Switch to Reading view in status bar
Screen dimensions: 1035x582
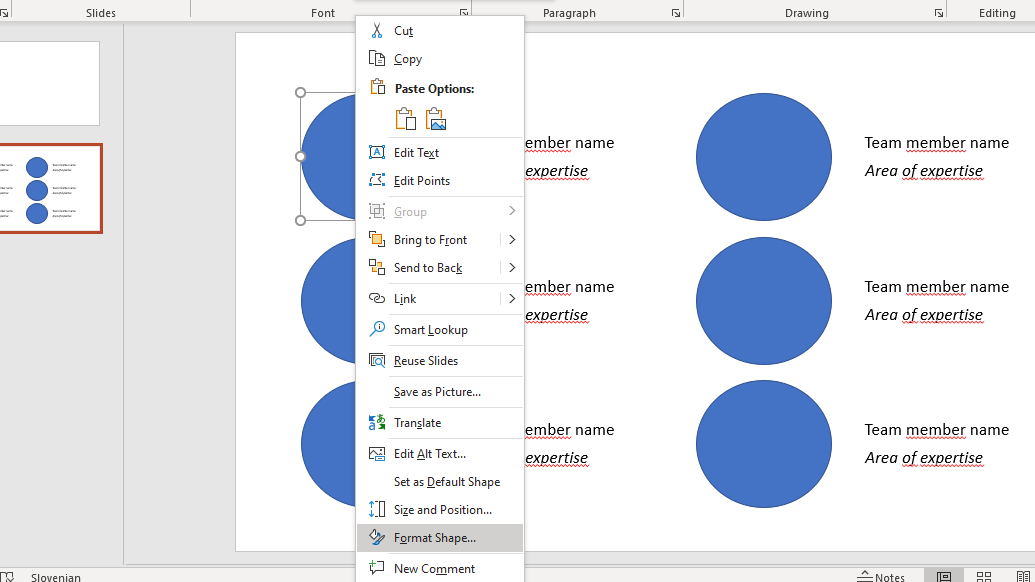(1023, 577)
